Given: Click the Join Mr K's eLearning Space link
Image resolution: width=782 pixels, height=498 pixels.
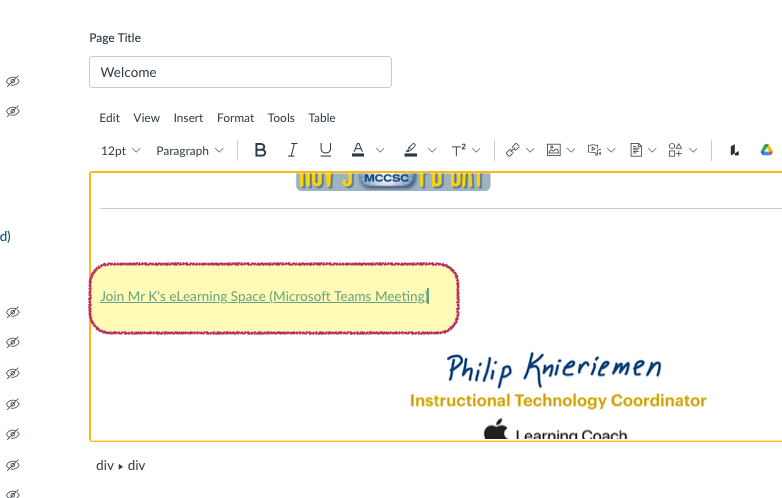Looking at the screenshot, I should (x=263, y=296).
